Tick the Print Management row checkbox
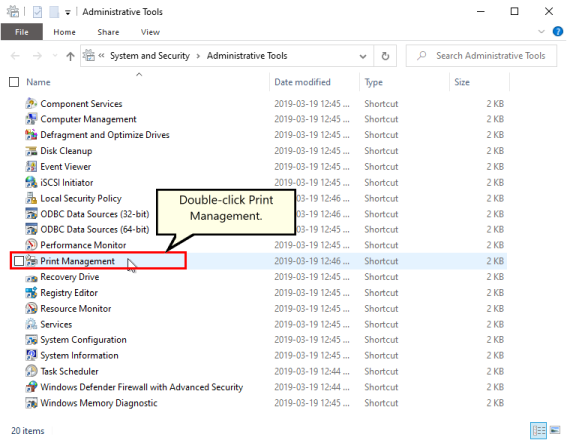This screenshot has width=567, height=440. 19,261
